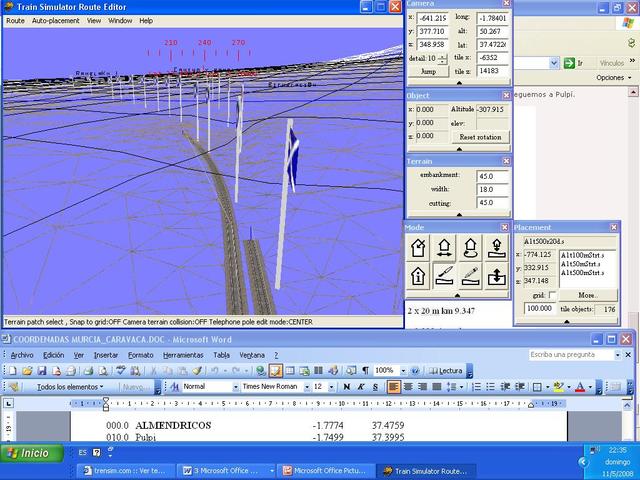Viewport: 640px width, 480px height.
Task: Click the font color swatch button
Action: [581, 387]
